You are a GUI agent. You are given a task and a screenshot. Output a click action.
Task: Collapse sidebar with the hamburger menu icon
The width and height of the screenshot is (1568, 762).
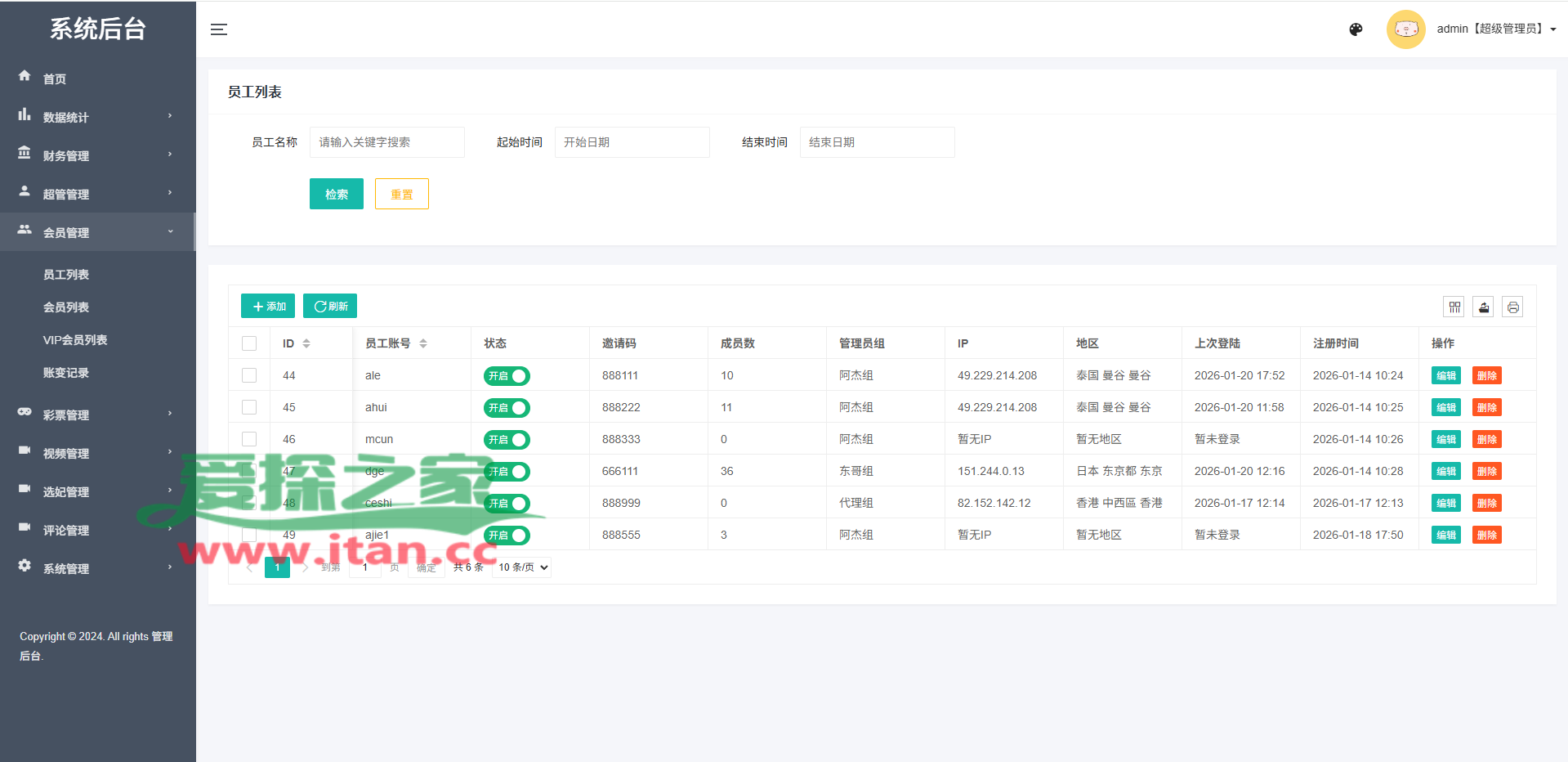[x=219, y=29]
